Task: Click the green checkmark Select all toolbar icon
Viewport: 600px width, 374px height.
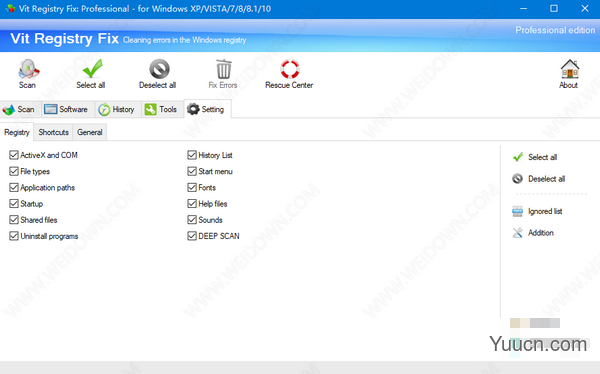Action: click(91, 74)
